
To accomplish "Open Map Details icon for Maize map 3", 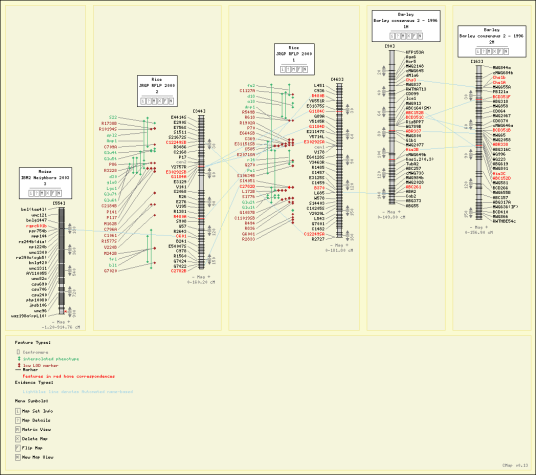I will click(x=37, y=193).
